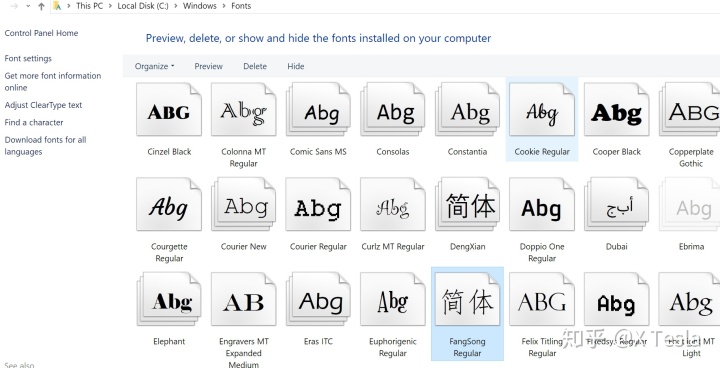The width and height of the screenshot is (720, 368).
Task: Open Adjust ClearType text link
Action: click(43, 105)
